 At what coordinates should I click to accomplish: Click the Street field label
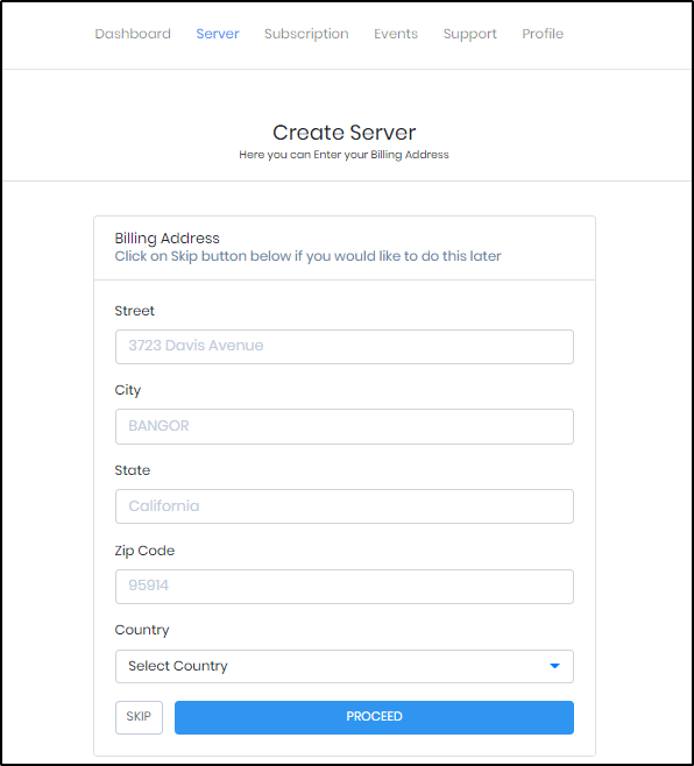(135, 311)
